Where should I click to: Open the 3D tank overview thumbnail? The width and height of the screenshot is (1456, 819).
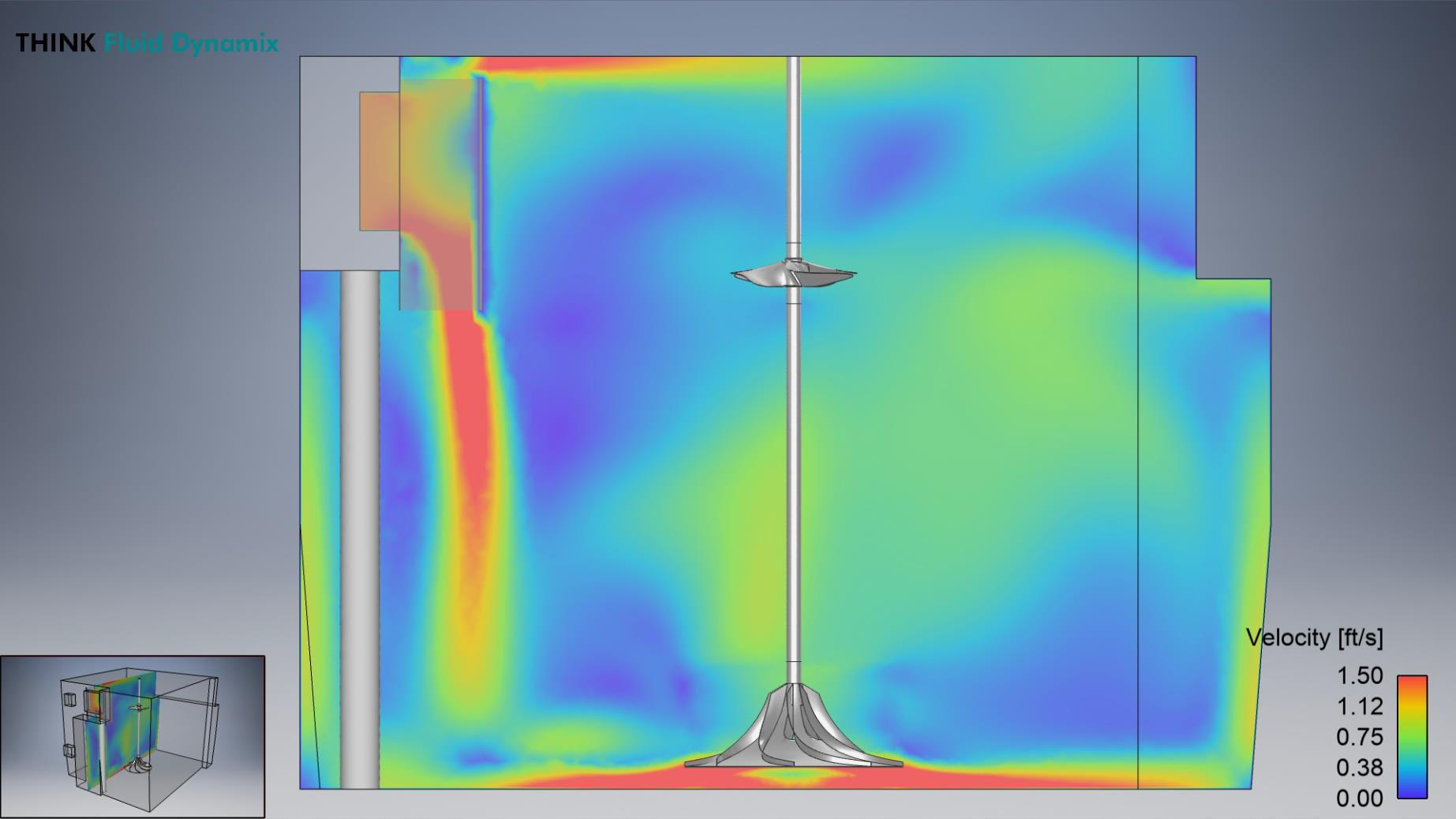[133, 736]
